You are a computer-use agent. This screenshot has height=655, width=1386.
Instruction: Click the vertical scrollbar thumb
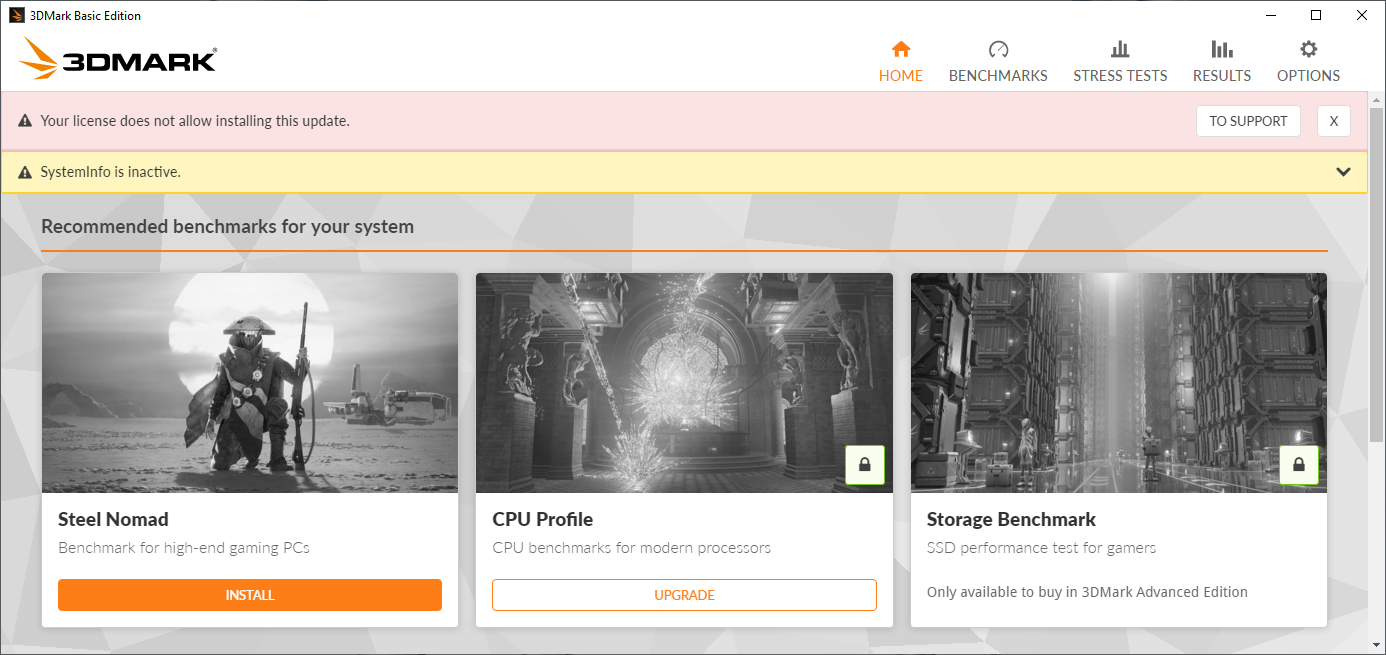point(1377,275)
